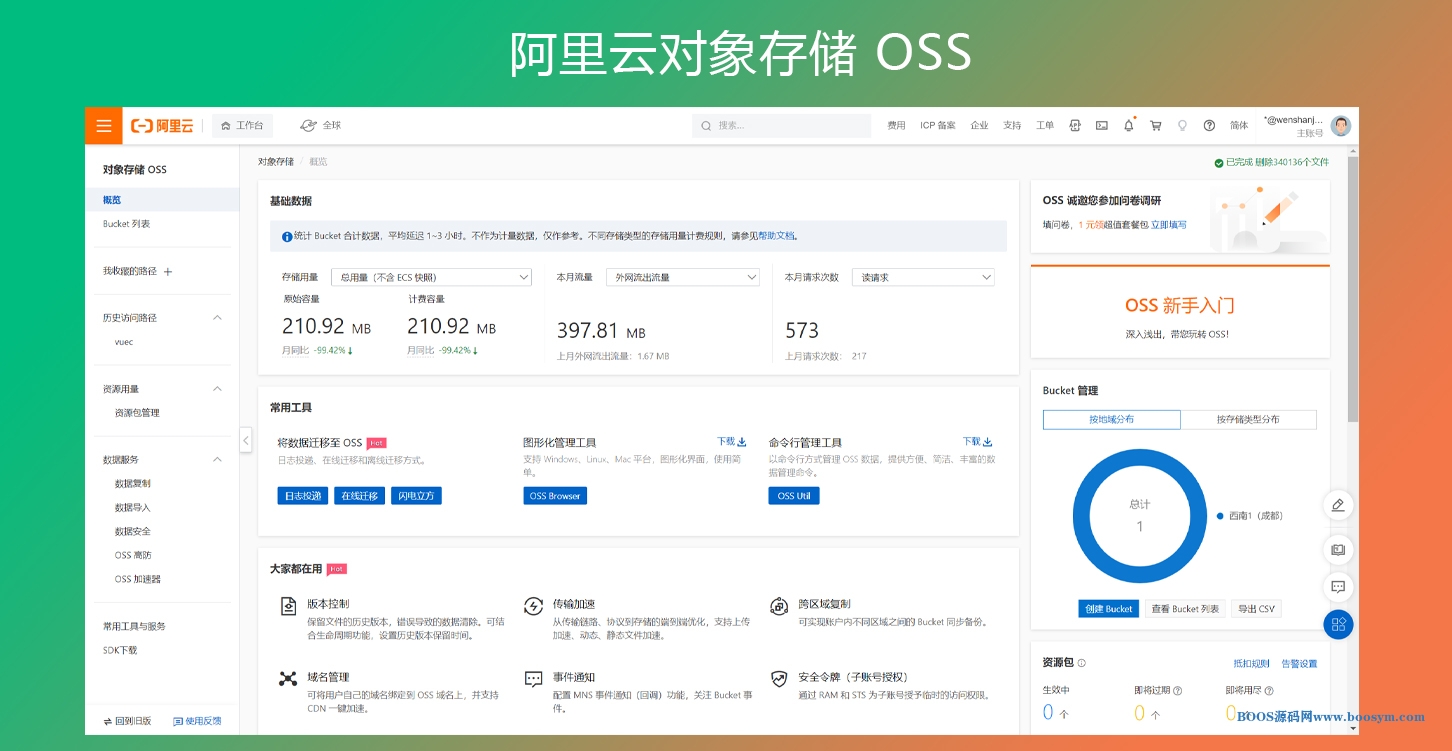
Task: Open OSS 高防 in sidebar
Action: [133, 555]
